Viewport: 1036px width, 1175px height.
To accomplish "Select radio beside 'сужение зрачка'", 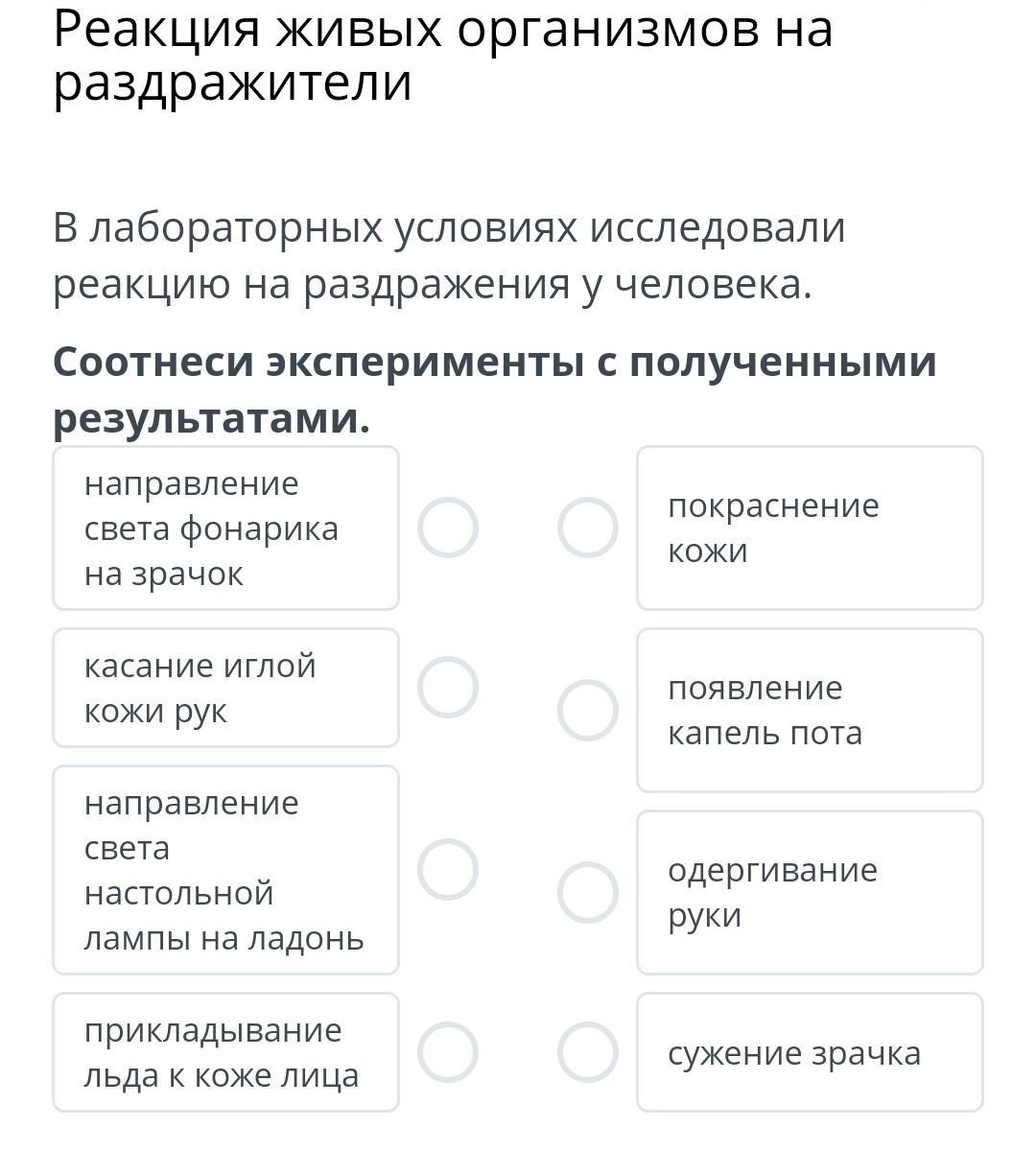I will coord(587,1052).
